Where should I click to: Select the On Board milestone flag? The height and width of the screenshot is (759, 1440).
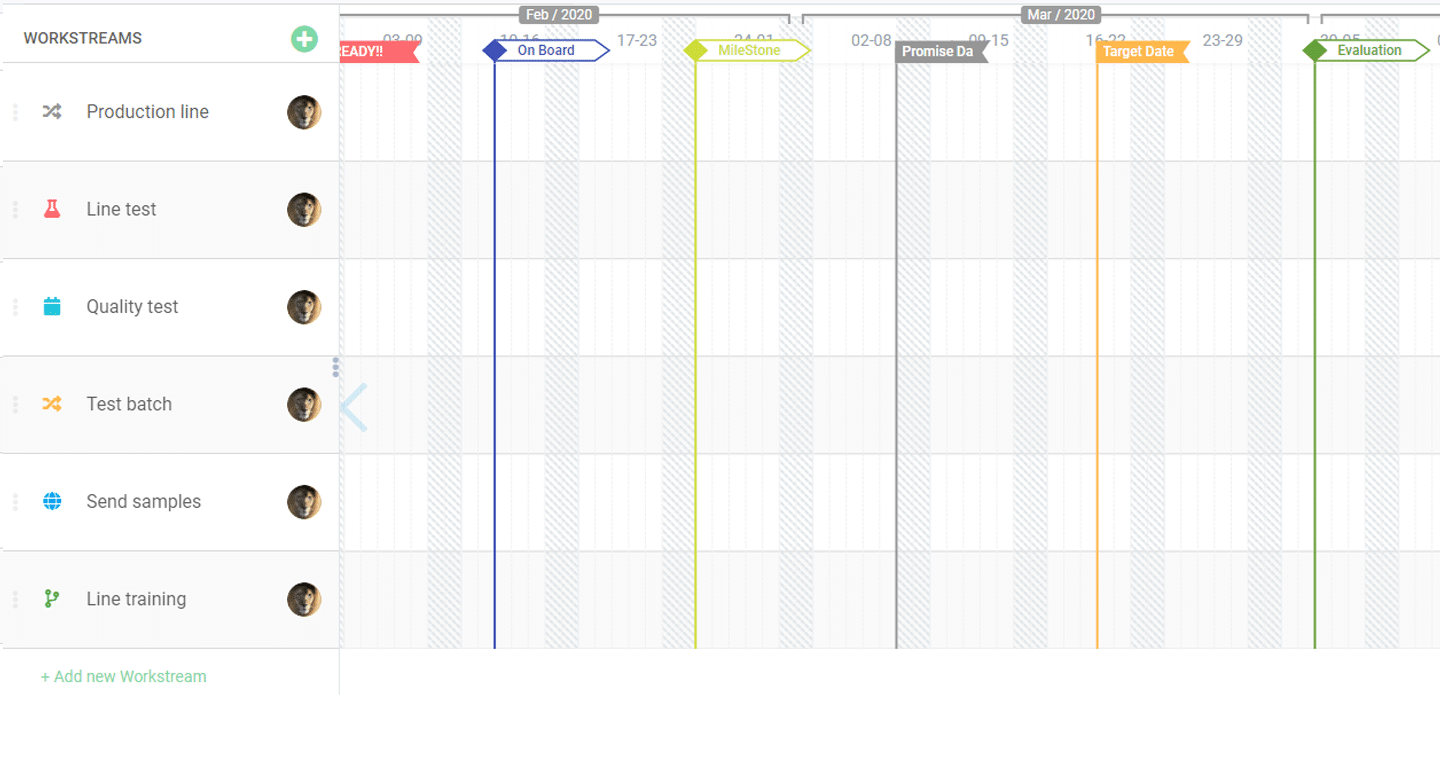pyautogui.click(x=546, y=50)
